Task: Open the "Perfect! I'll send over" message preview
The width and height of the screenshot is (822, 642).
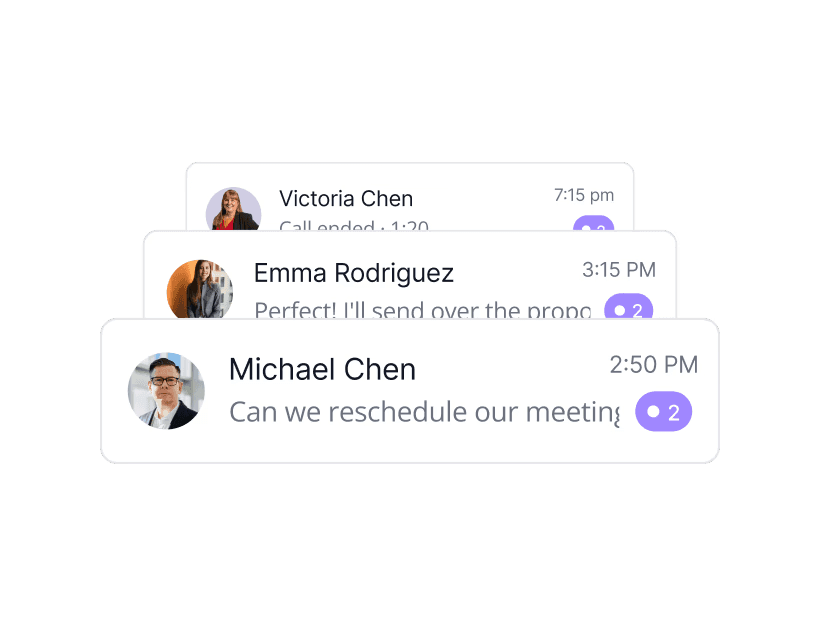Action: [423, 310]
